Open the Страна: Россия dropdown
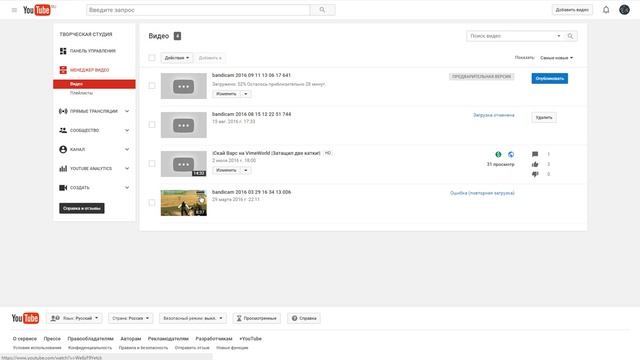The height and width of the screenshot is (360, 640). 131,318
